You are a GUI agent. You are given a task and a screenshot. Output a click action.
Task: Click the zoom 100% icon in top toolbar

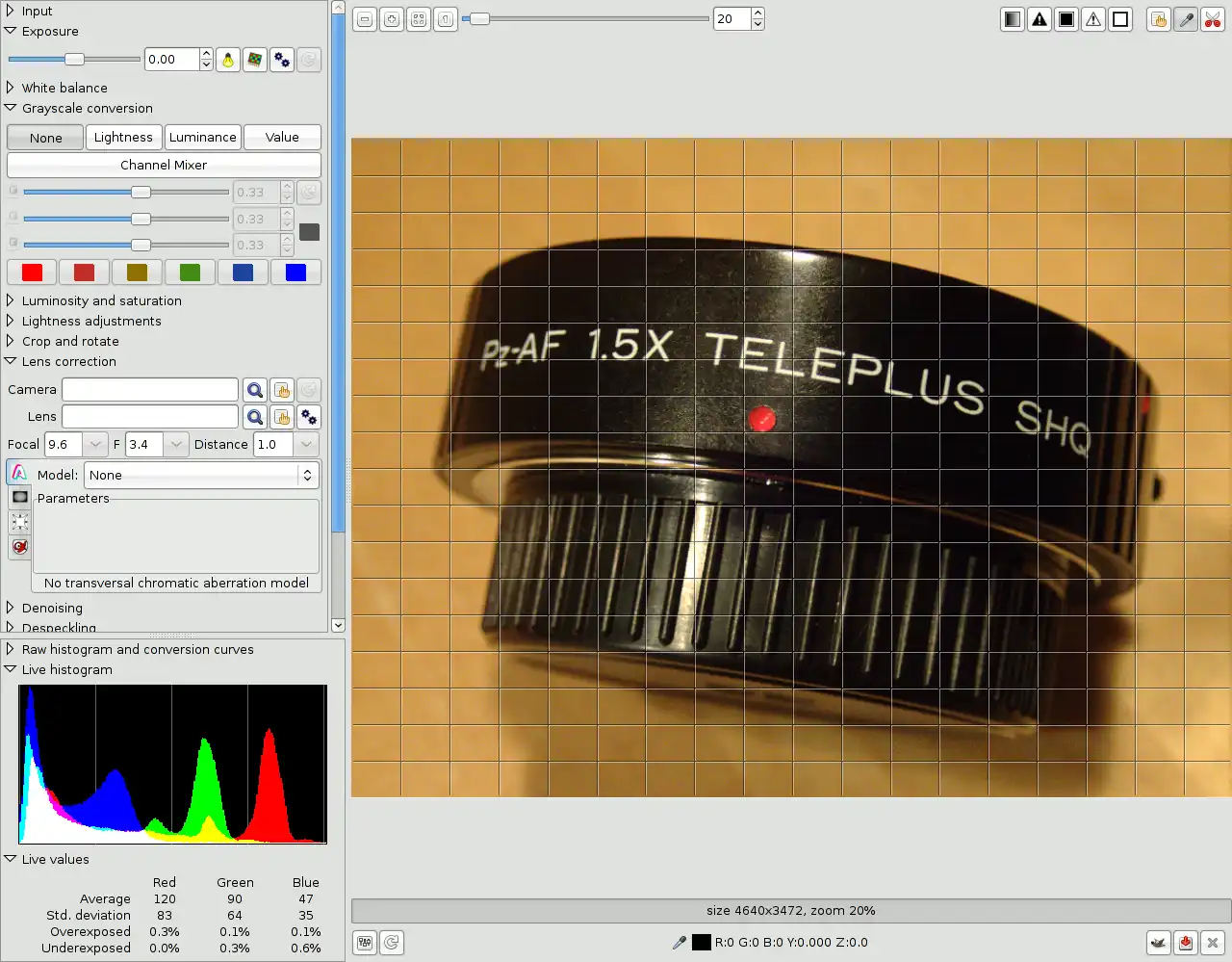(x=446, y=19)
